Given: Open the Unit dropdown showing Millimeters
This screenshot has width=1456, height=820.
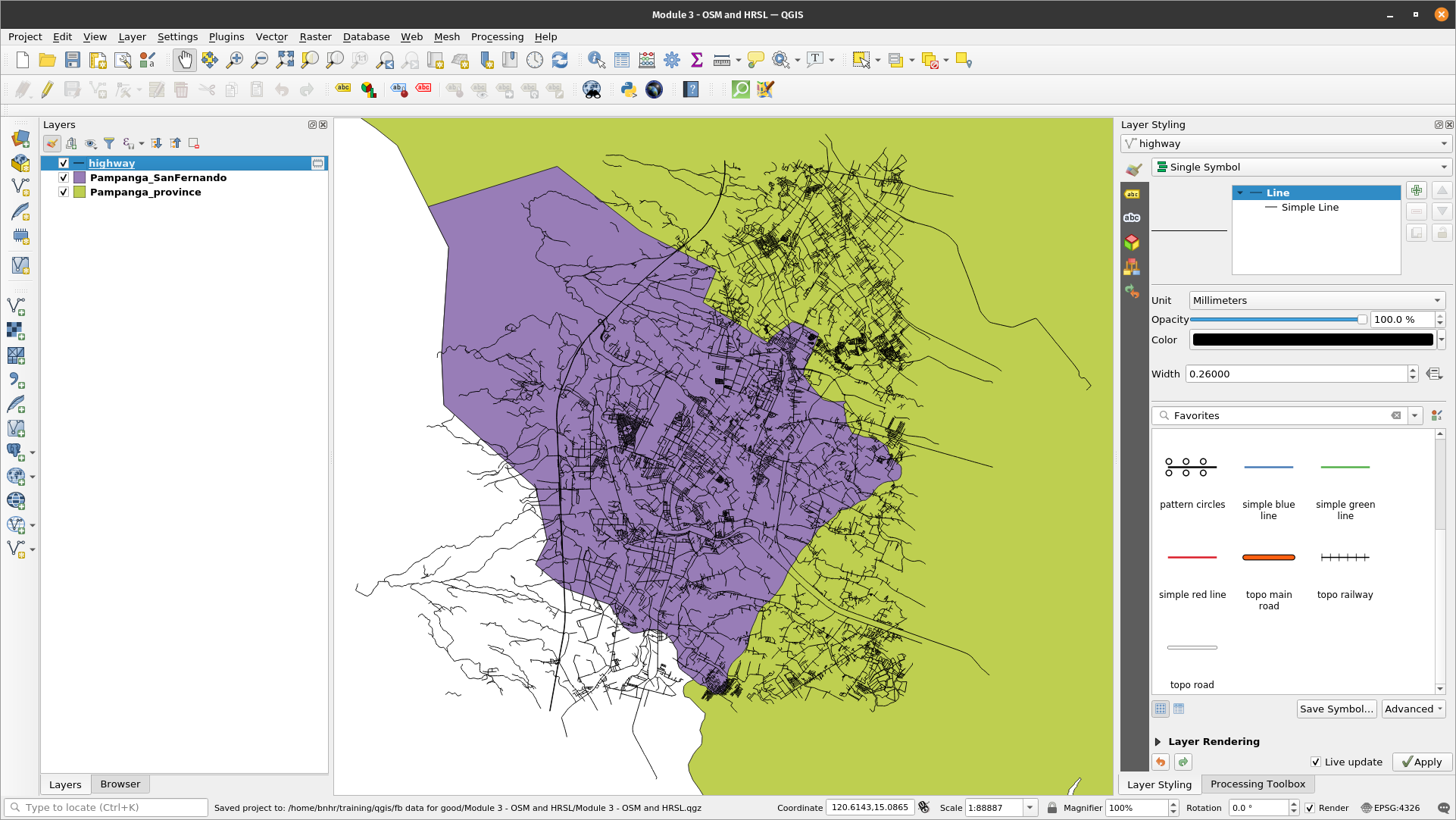Looking at the screenshot, I should [1317, 300].
